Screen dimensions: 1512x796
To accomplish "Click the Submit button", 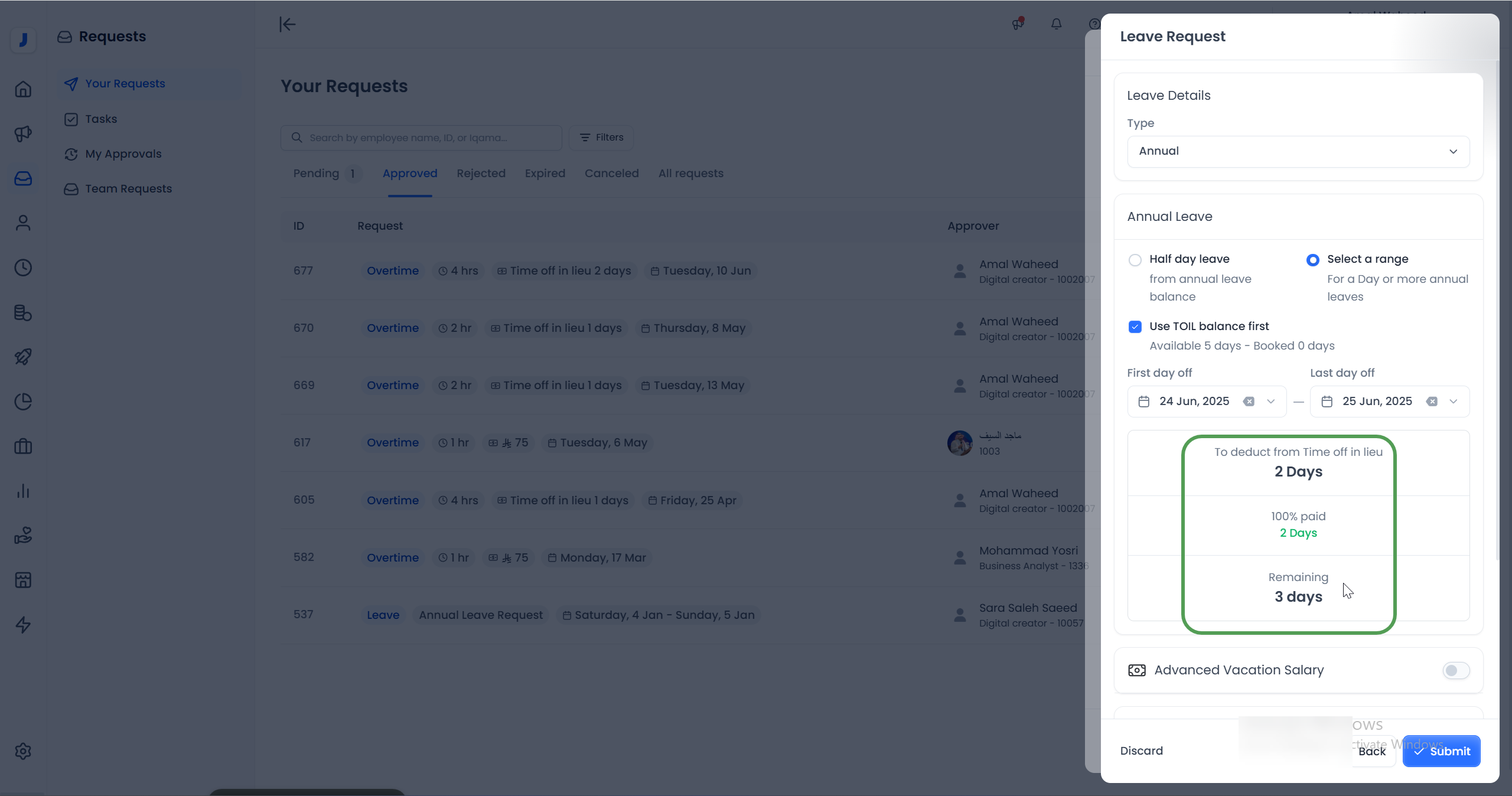I will [1442, 751].
